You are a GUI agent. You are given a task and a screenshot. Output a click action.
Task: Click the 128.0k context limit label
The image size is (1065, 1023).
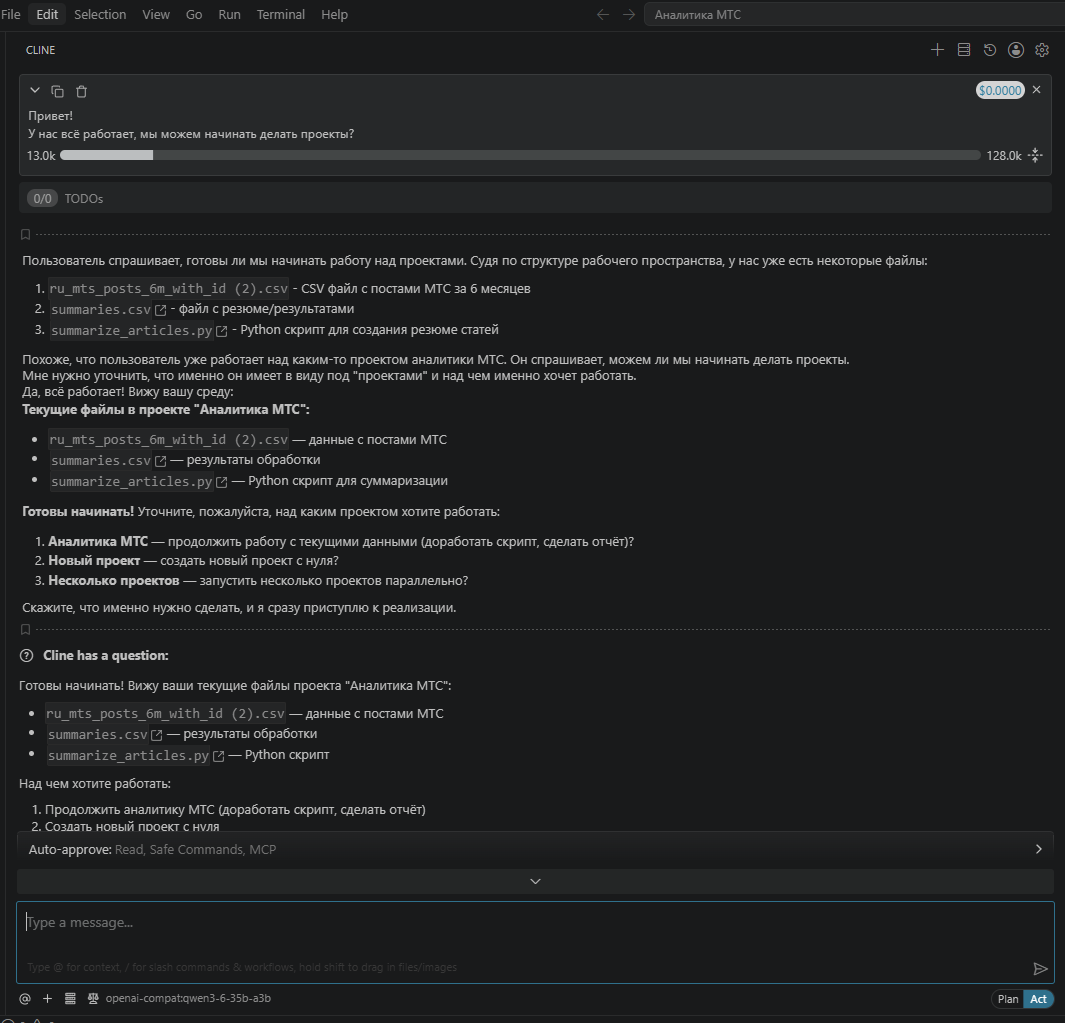click(1004, 156)
